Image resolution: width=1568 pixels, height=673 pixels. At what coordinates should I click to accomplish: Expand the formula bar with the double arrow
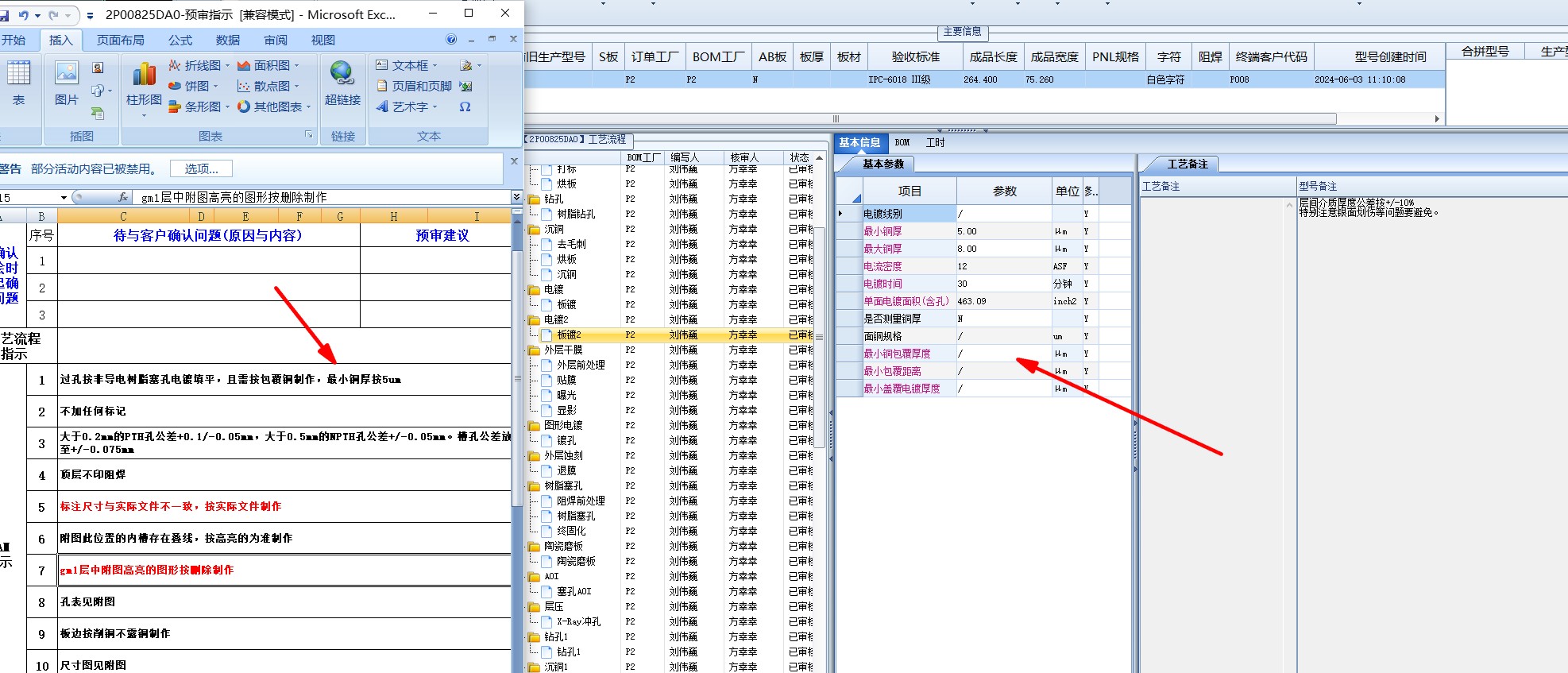point(516,197)
